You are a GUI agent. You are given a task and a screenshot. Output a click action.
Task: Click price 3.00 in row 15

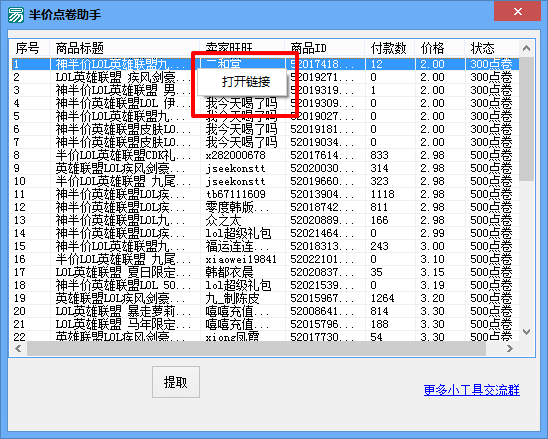click(432, 246)
